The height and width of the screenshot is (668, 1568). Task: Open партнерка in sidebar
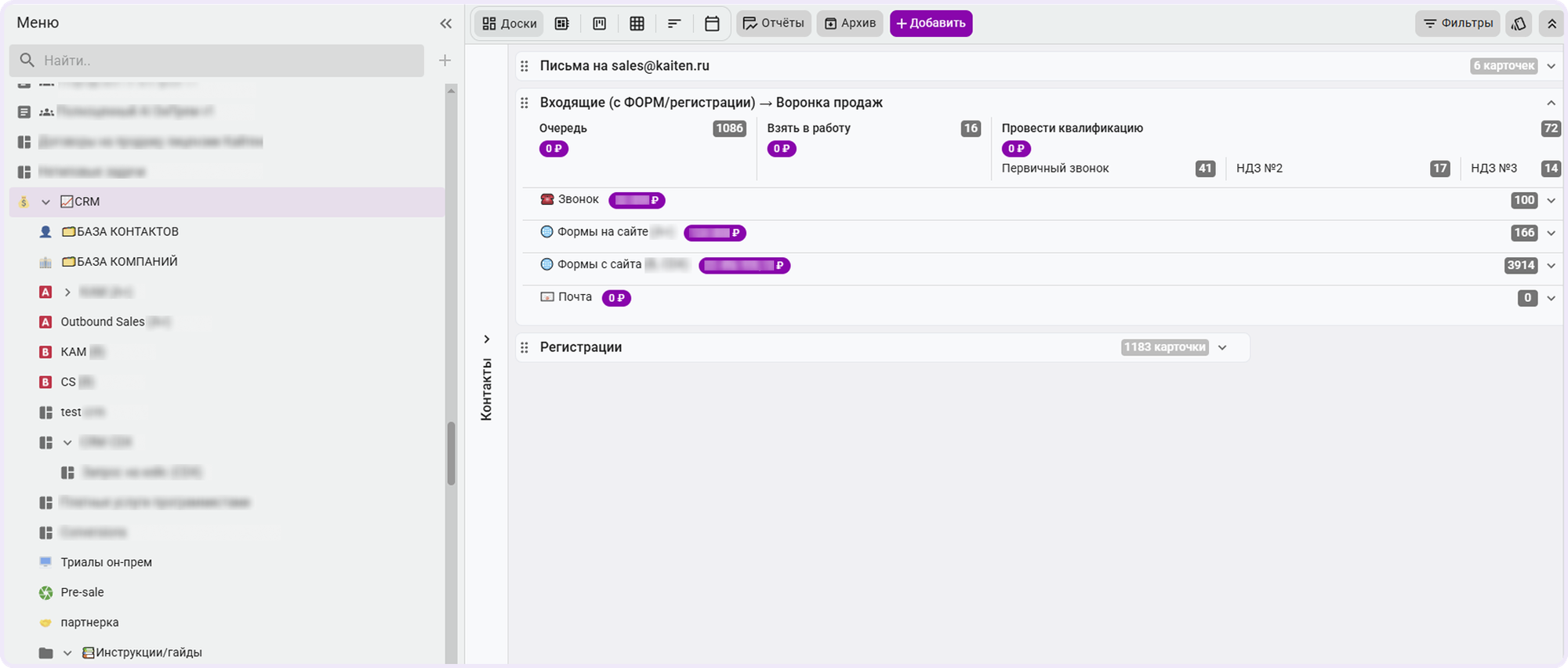[x=89, y=622]
